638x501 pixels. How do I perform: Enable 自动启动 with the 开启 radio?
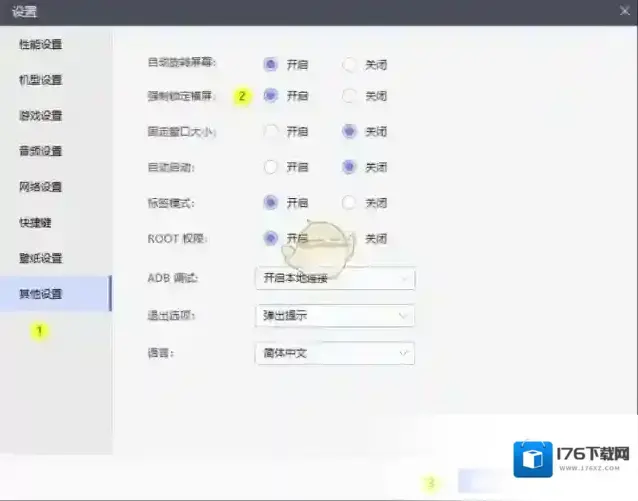(271, 167)
